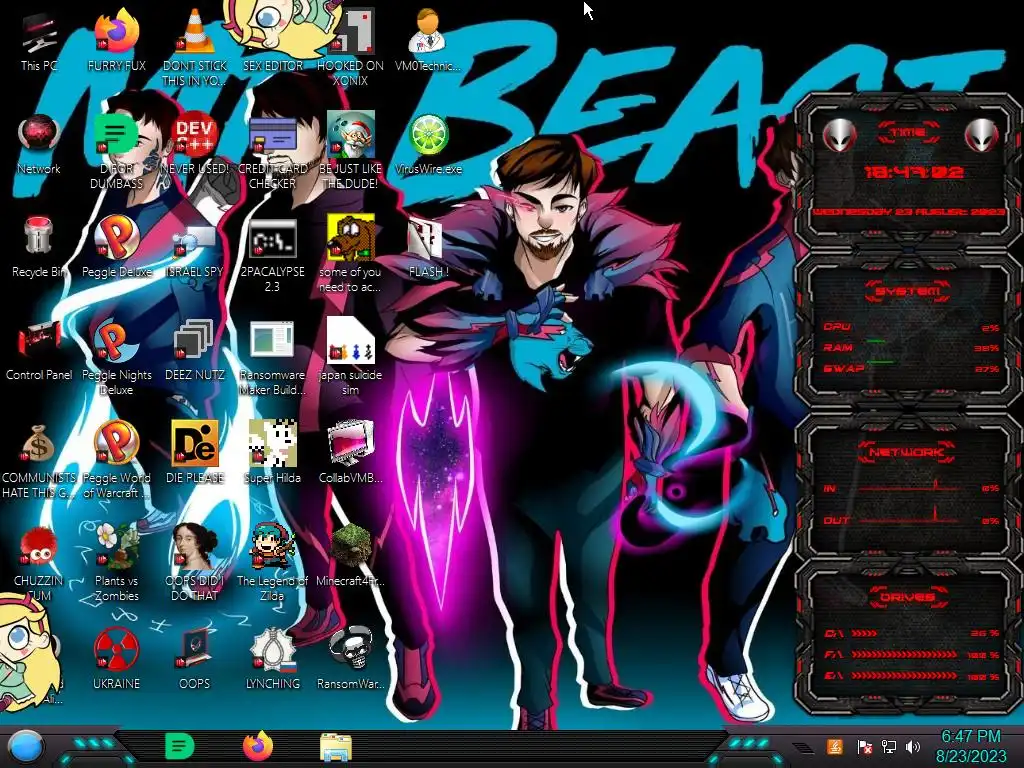
Task: Click the Action Center flag tray icon
Action: tap(864, 746)
